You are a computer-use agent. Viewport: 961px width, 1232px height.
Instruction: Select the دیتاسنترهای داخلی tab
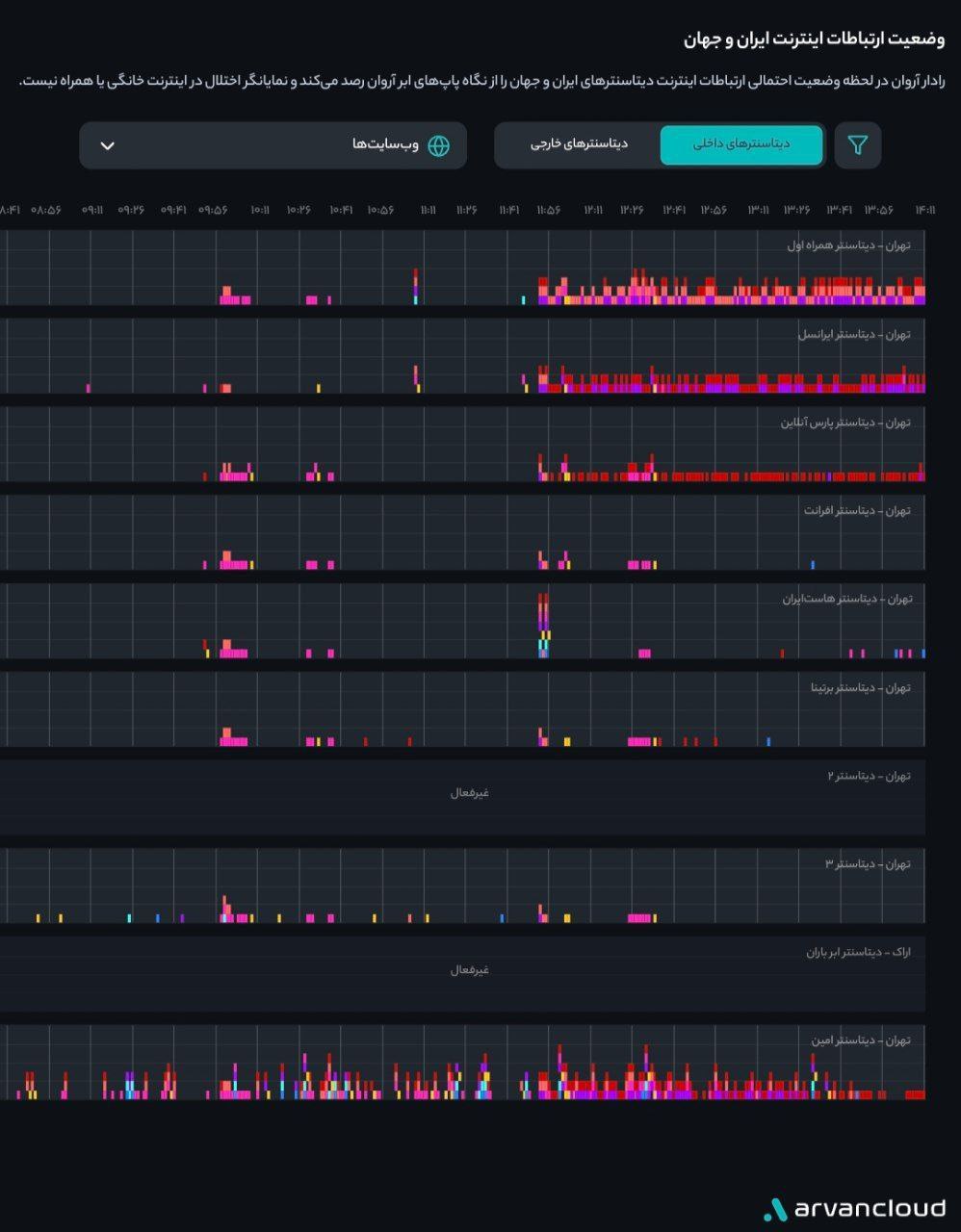tap(741, 144)
